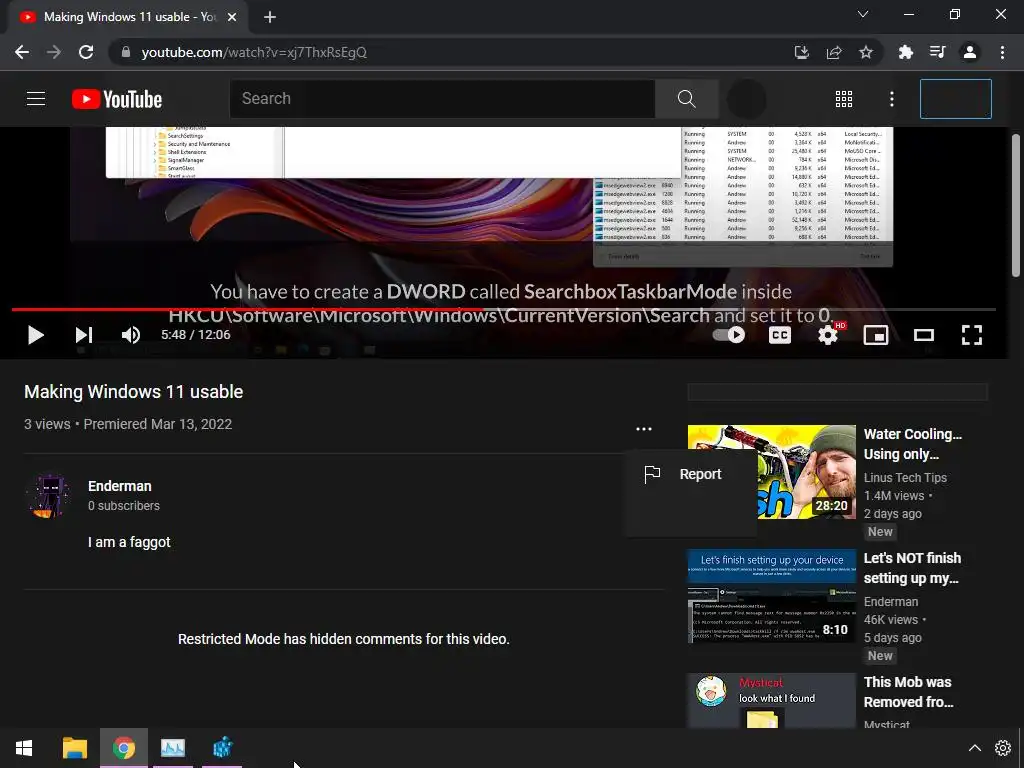Open 'This Mob was Removed fro...' title
This screenshot has width=1024, height=768.
(908, 692)
